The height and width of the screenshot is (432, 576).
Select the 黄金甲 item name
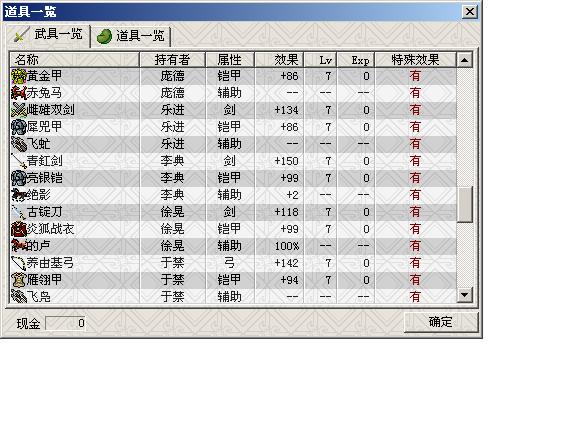coord(44,76)
